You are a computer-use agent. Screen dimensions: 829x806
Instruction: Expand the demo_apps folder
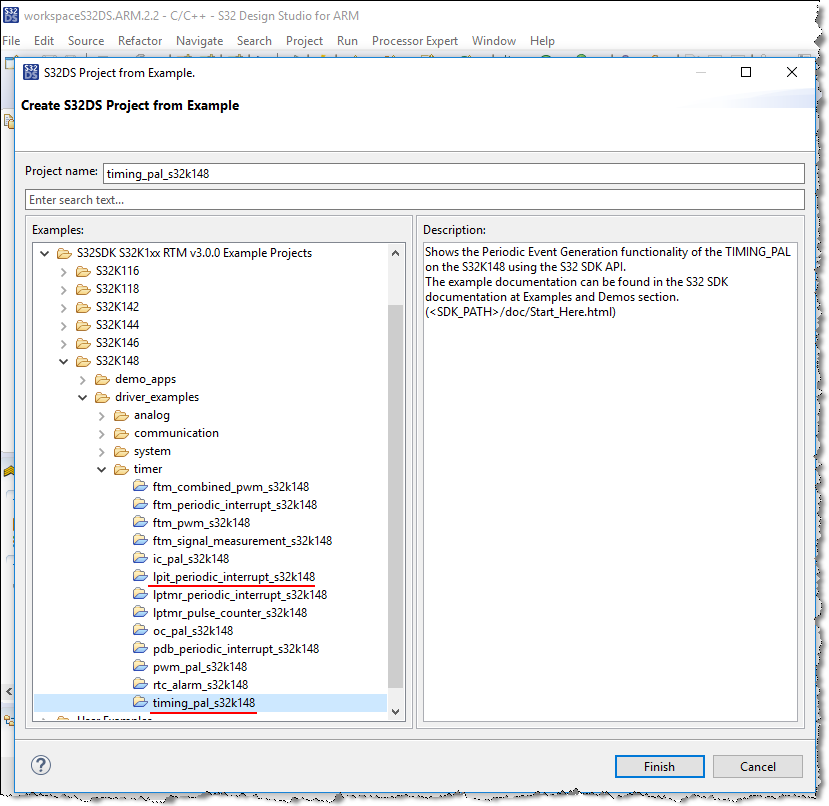click(83, 380)
